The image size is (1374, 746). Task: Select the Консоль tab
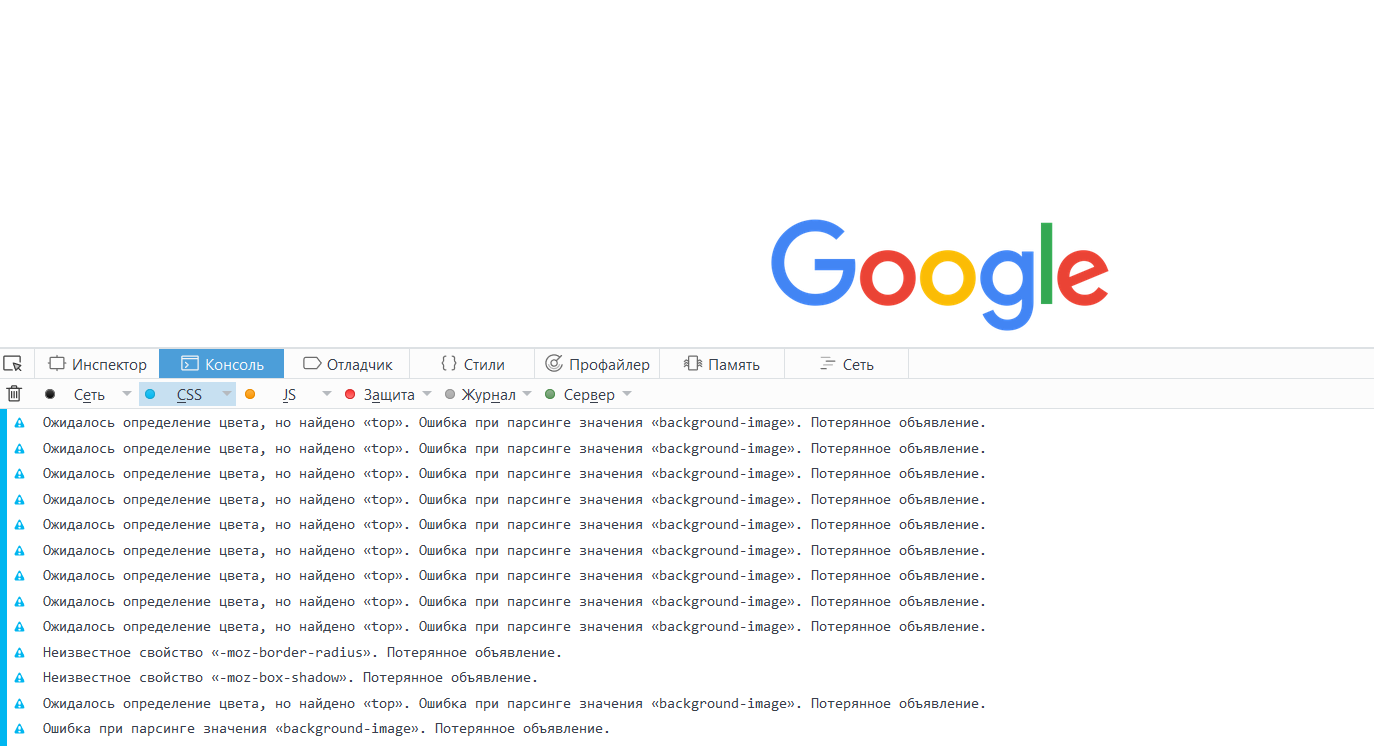(222, 364)
